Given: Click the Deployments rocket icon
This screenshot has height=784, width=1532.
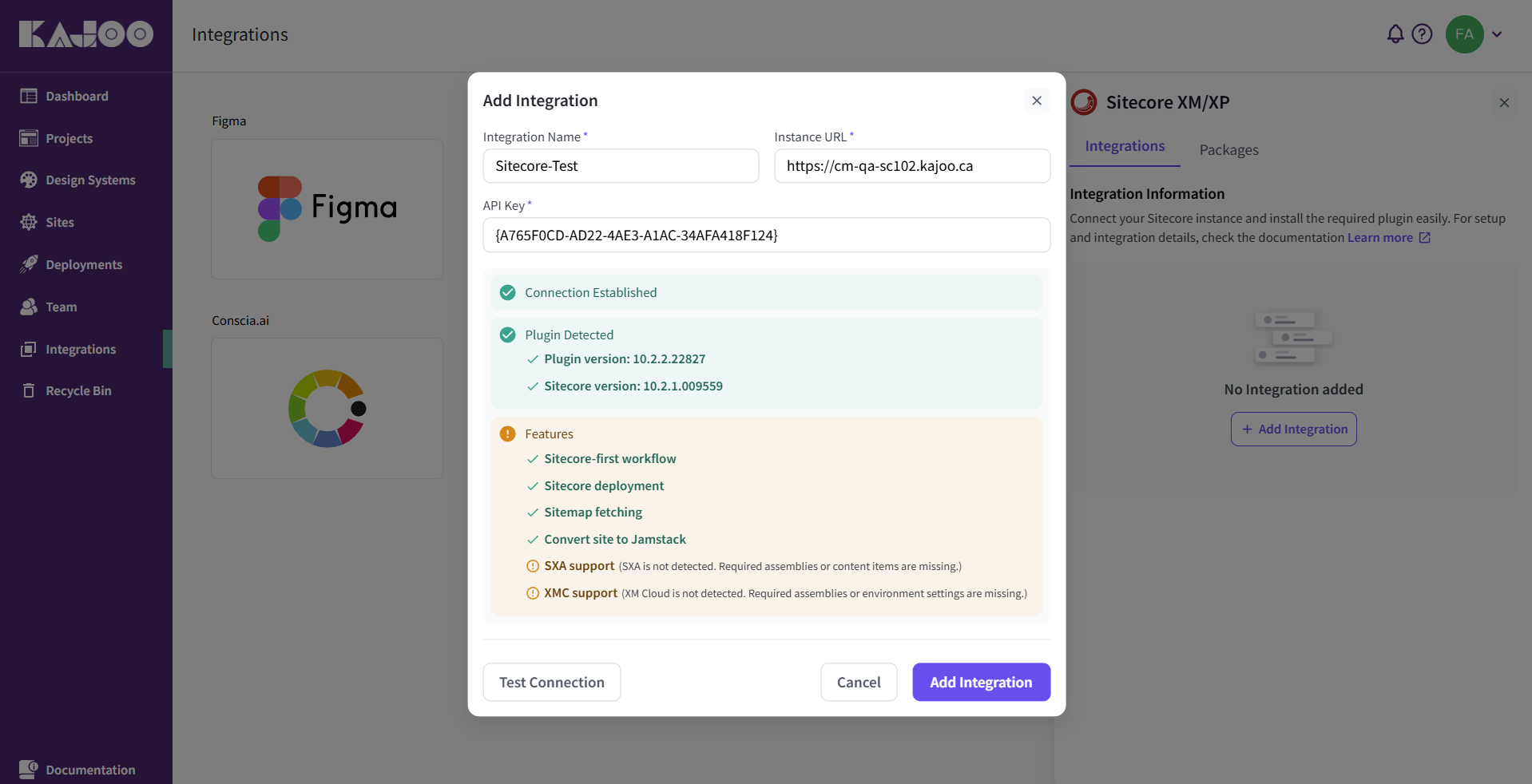Looking at the screenshot, I should click(x=29, y=264).
